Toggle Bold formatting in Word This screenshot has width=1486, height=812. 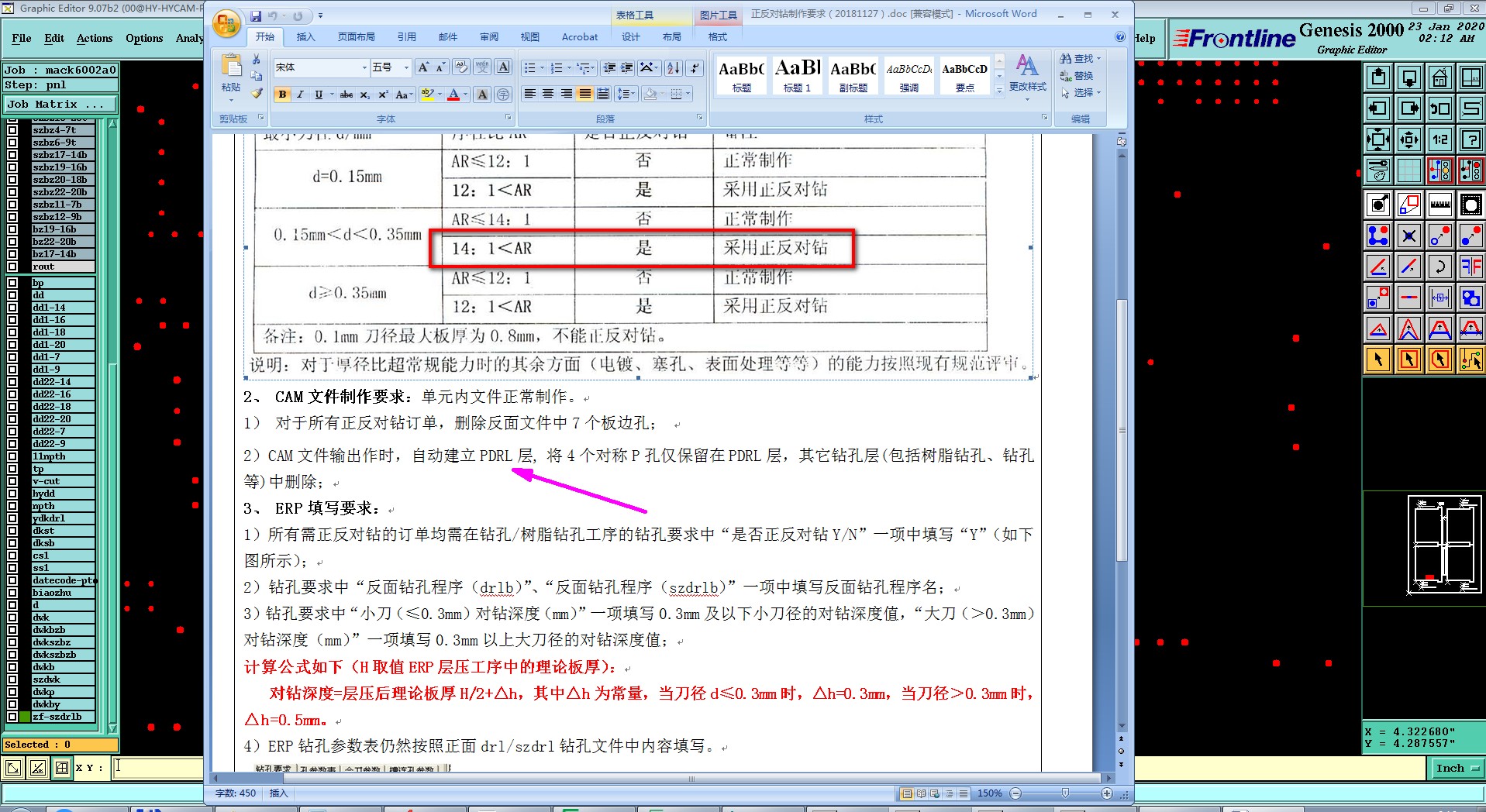(x=282, y=95)
